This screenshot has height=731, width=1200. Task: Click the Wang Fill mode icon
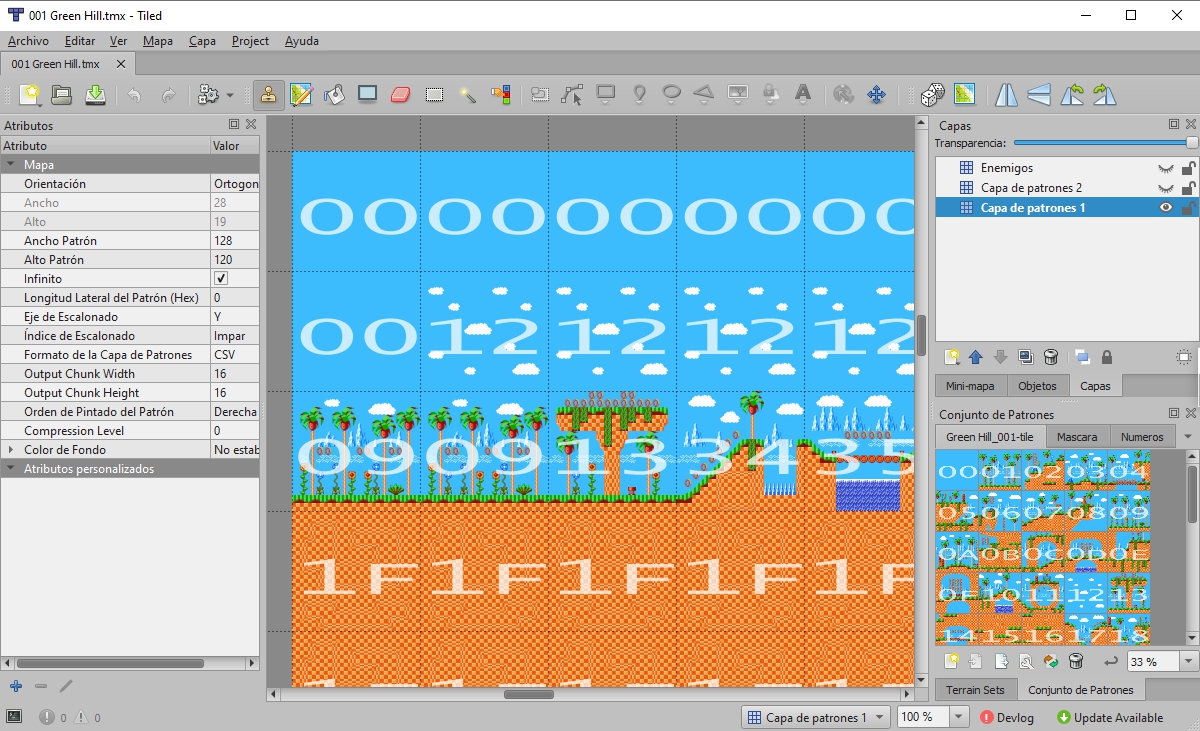[x=964, y=95]
